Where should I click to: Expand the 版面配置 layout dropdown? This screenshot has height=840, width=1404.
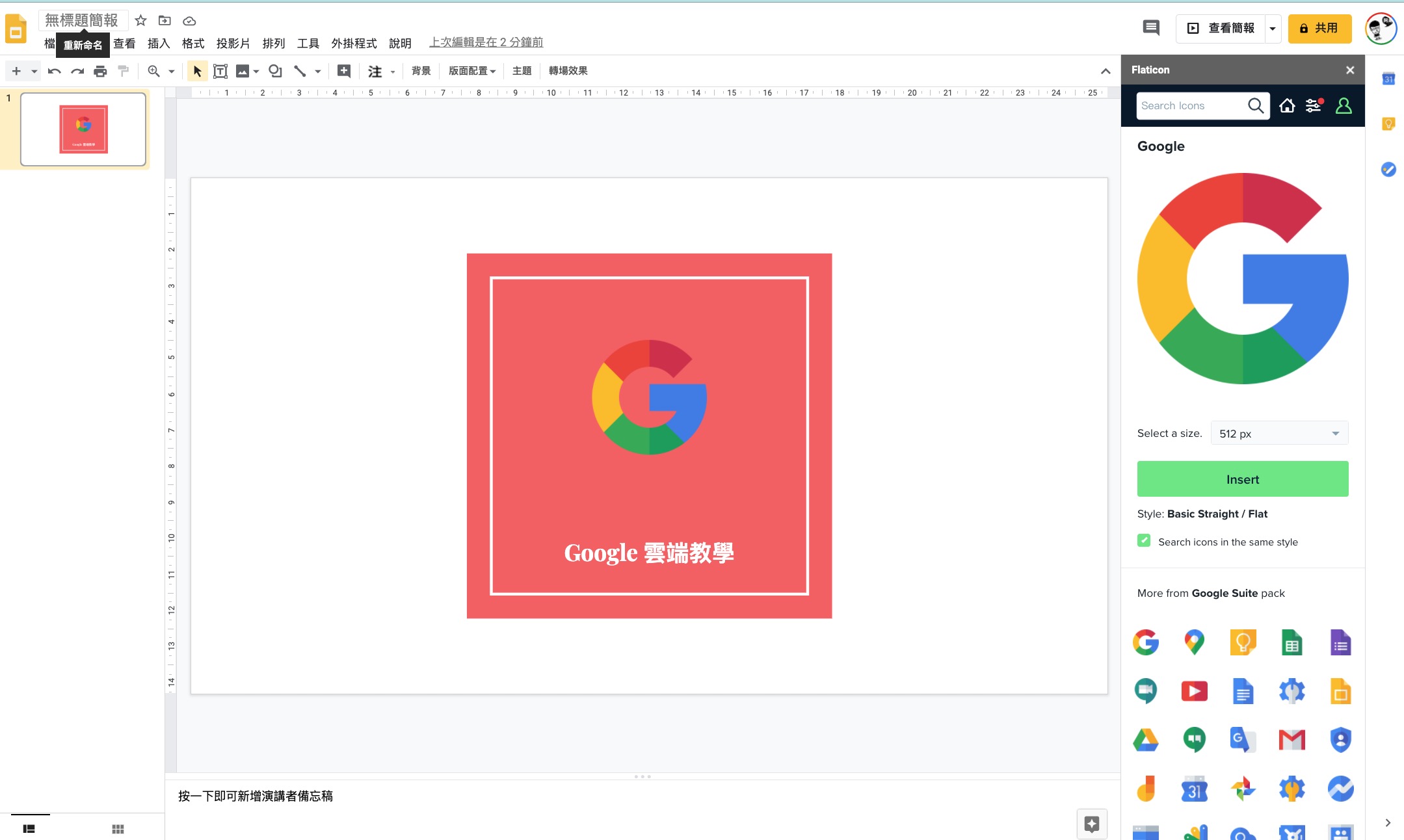[472, 71]
